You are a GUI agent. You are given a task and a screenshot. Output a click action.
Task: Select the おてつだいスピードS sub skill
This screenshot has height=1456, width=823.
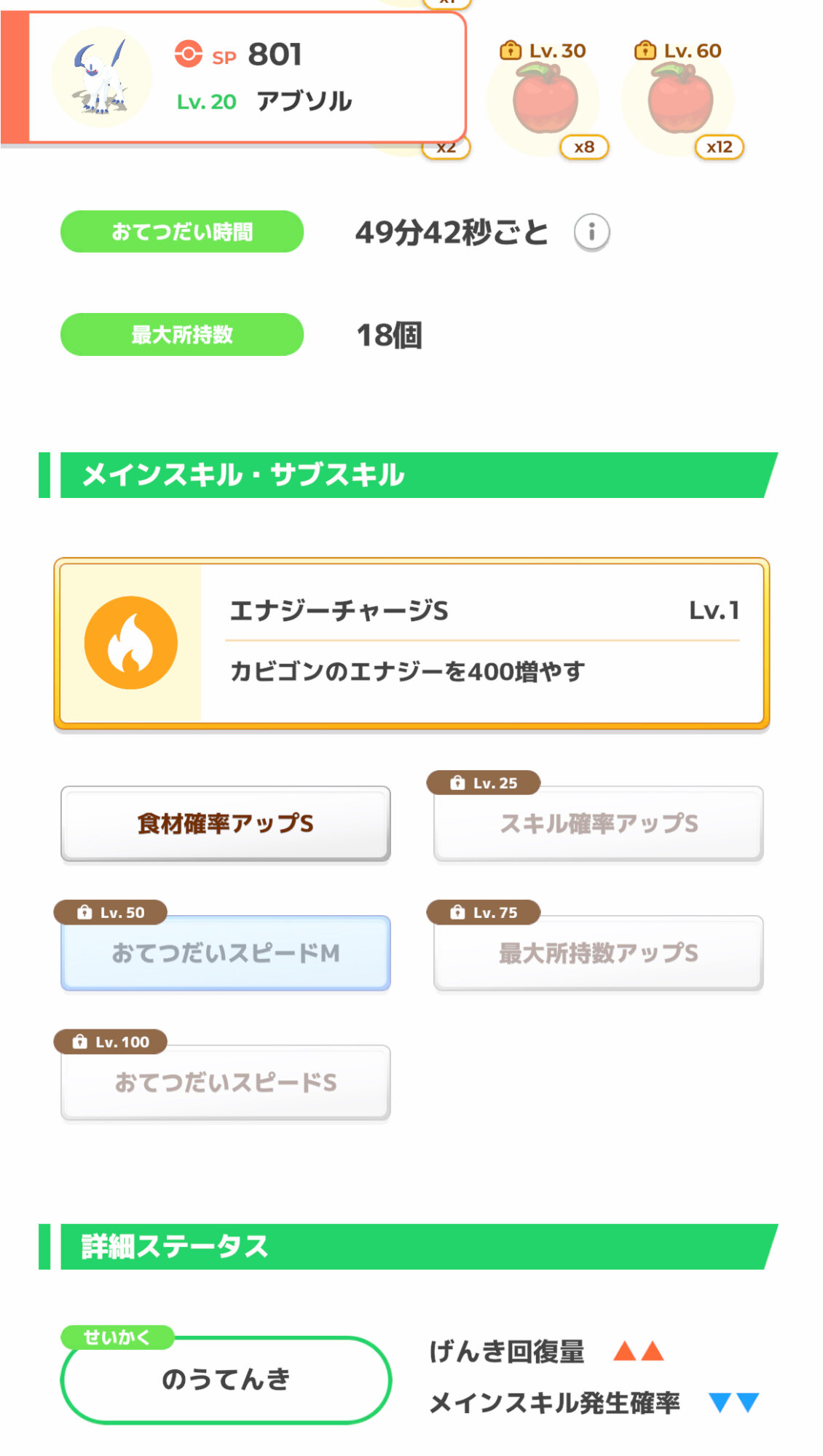click(226, 1083)
